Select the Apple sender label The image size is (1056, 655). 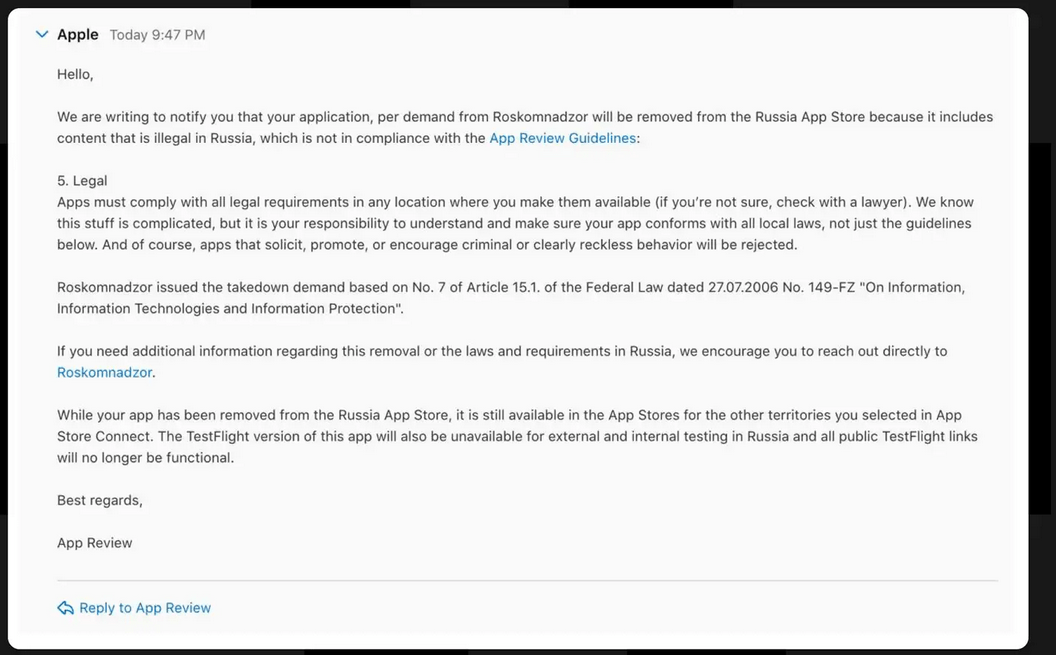point(78,34)
